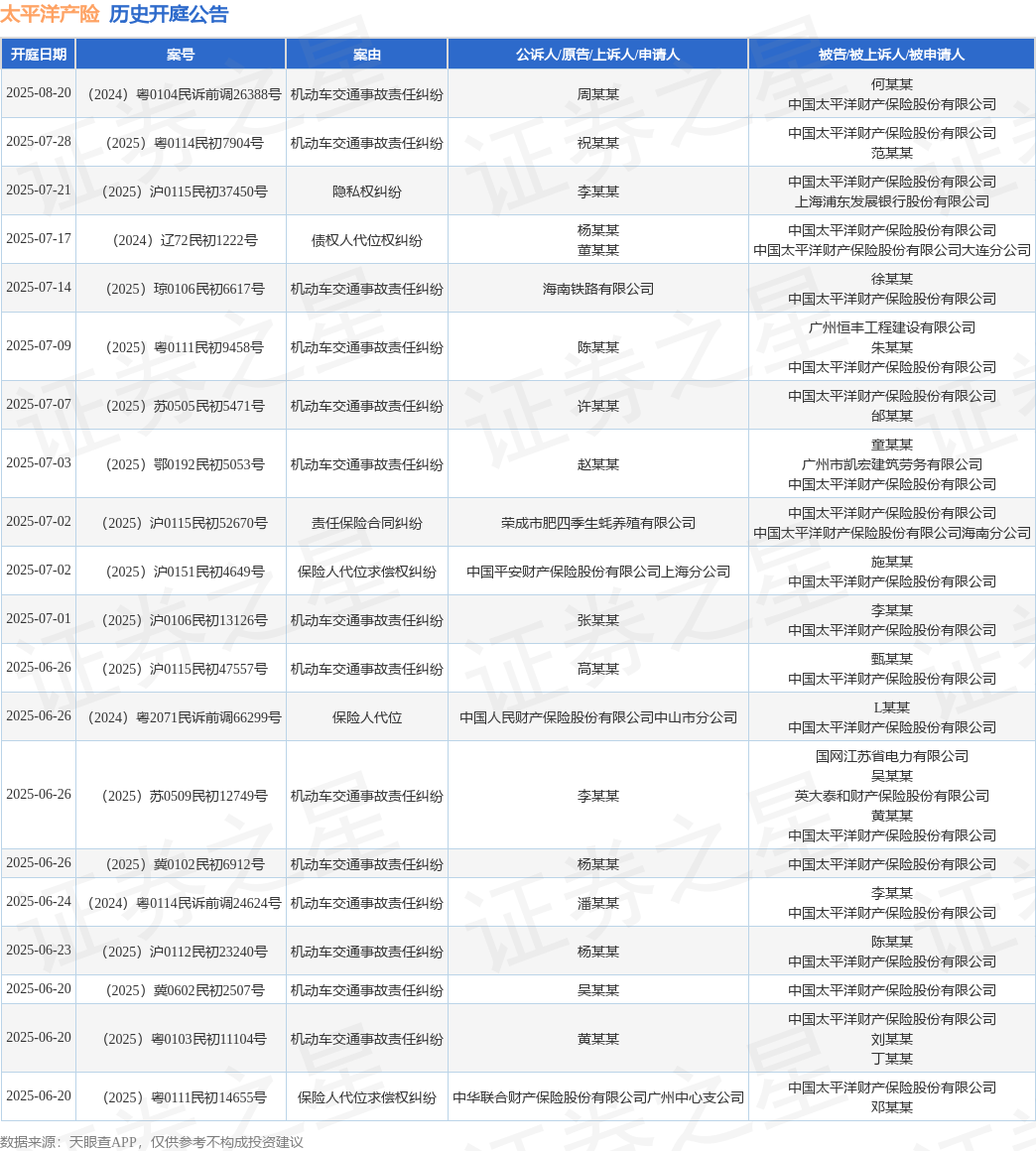Click the 债权人代位权纠纷 case cause

click(366, 240)
